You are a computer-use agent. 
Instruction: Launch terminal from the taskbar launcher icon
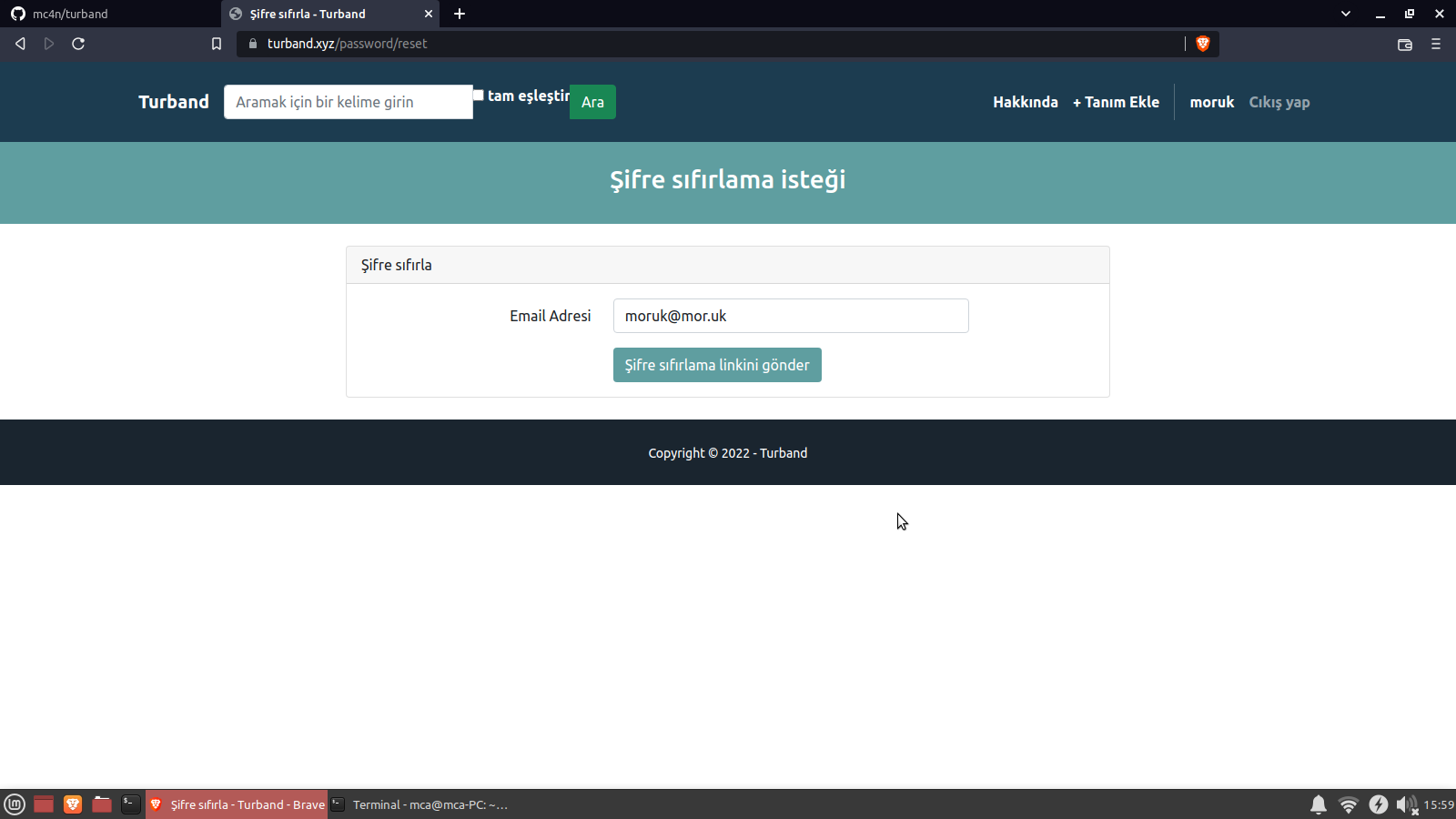tap(131, 804)
